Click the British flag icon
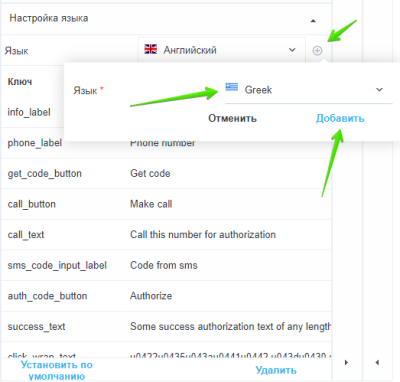The width and height of the screenshot is (400, 382). [151, 49]
